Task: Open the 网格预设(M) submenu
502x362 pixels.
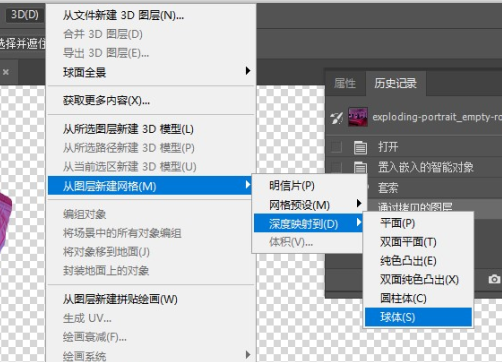Action: click(x=308, y=204)
